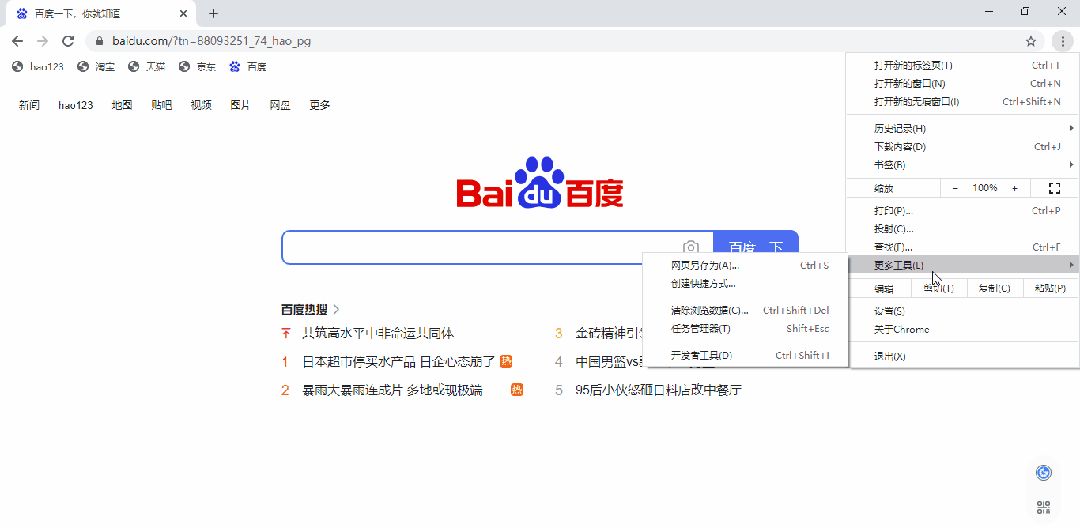Expand the 更多工具(L) submenu

tap(963, 265)
